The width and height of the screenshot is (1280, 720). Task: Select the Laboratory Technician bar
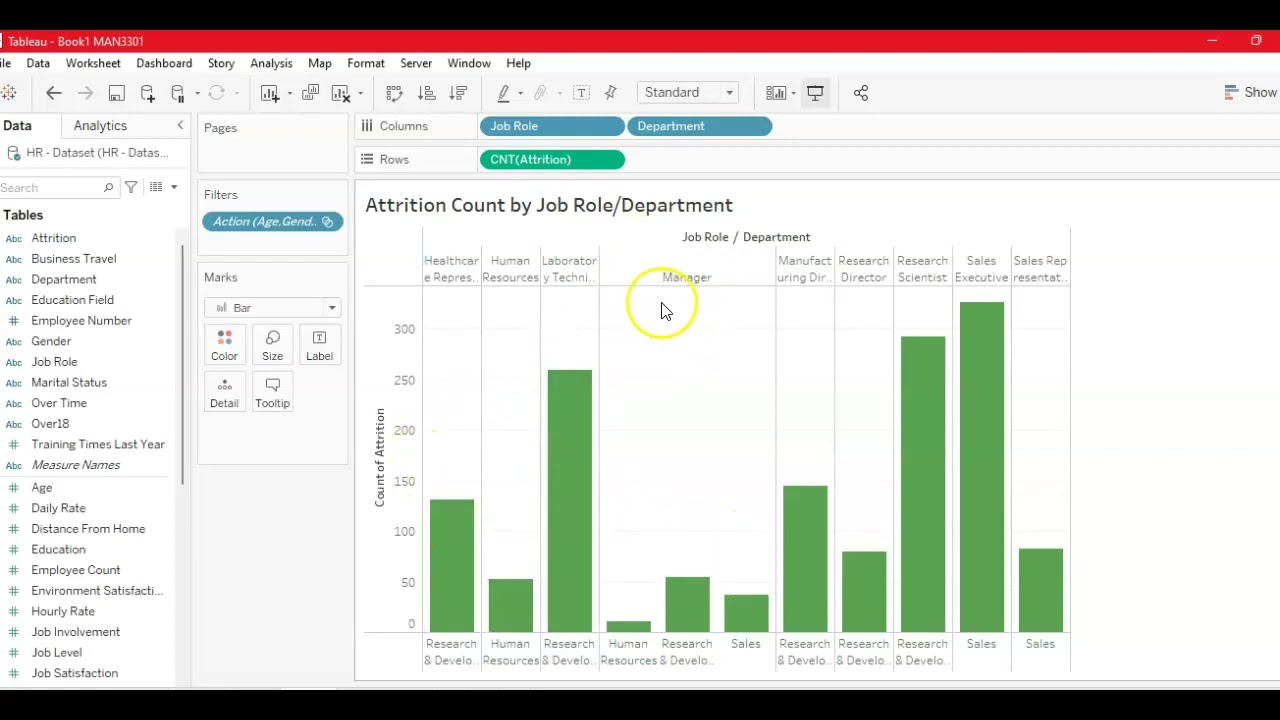coord(569,501)
